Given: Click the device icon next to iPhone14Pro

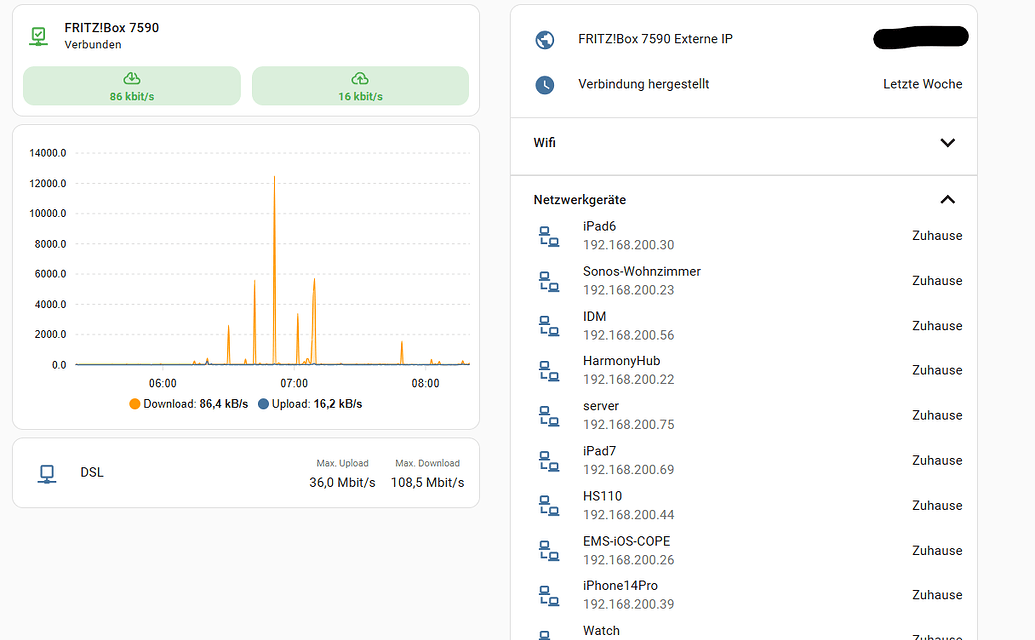Looking at the screenshot, I should 549,595.
